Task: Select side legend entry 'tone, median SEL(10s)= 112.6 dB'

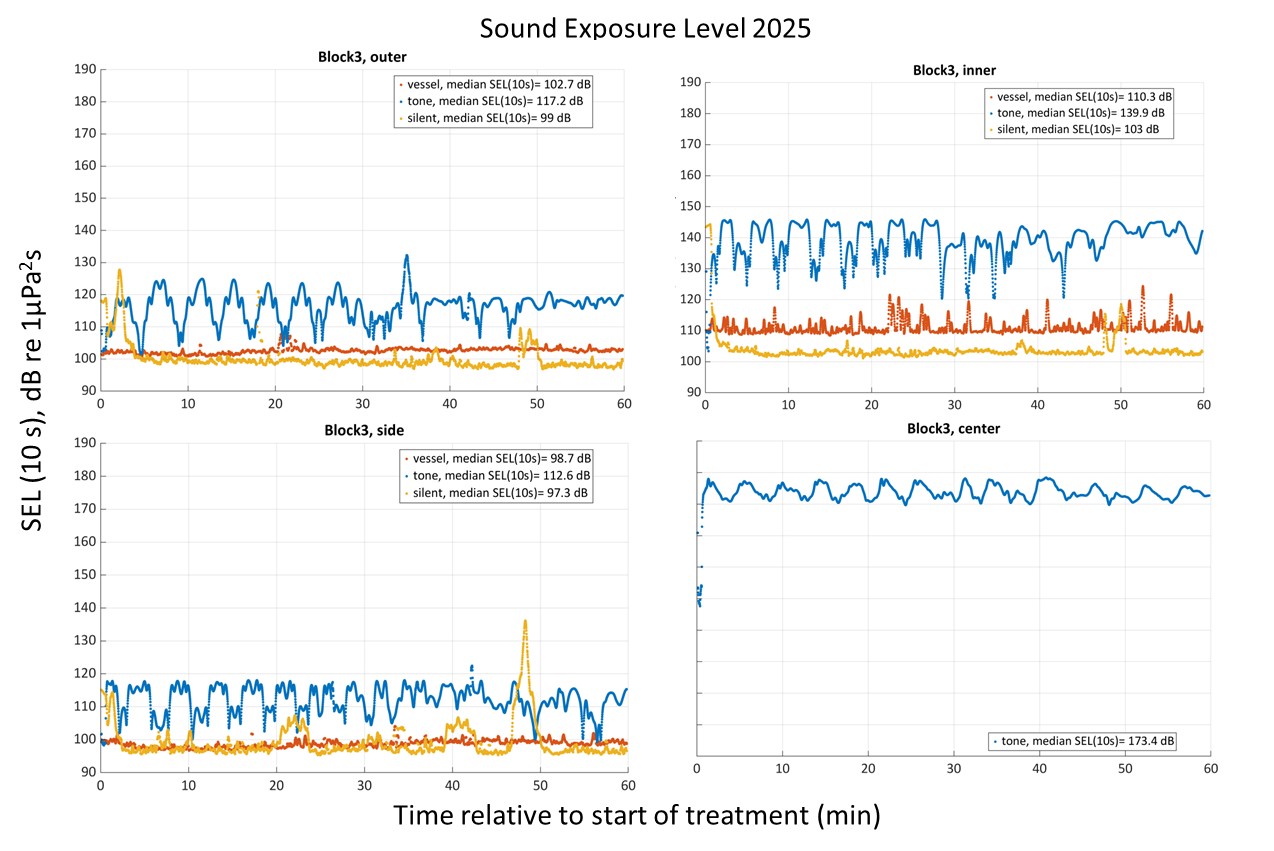Action: click(497, 476)
